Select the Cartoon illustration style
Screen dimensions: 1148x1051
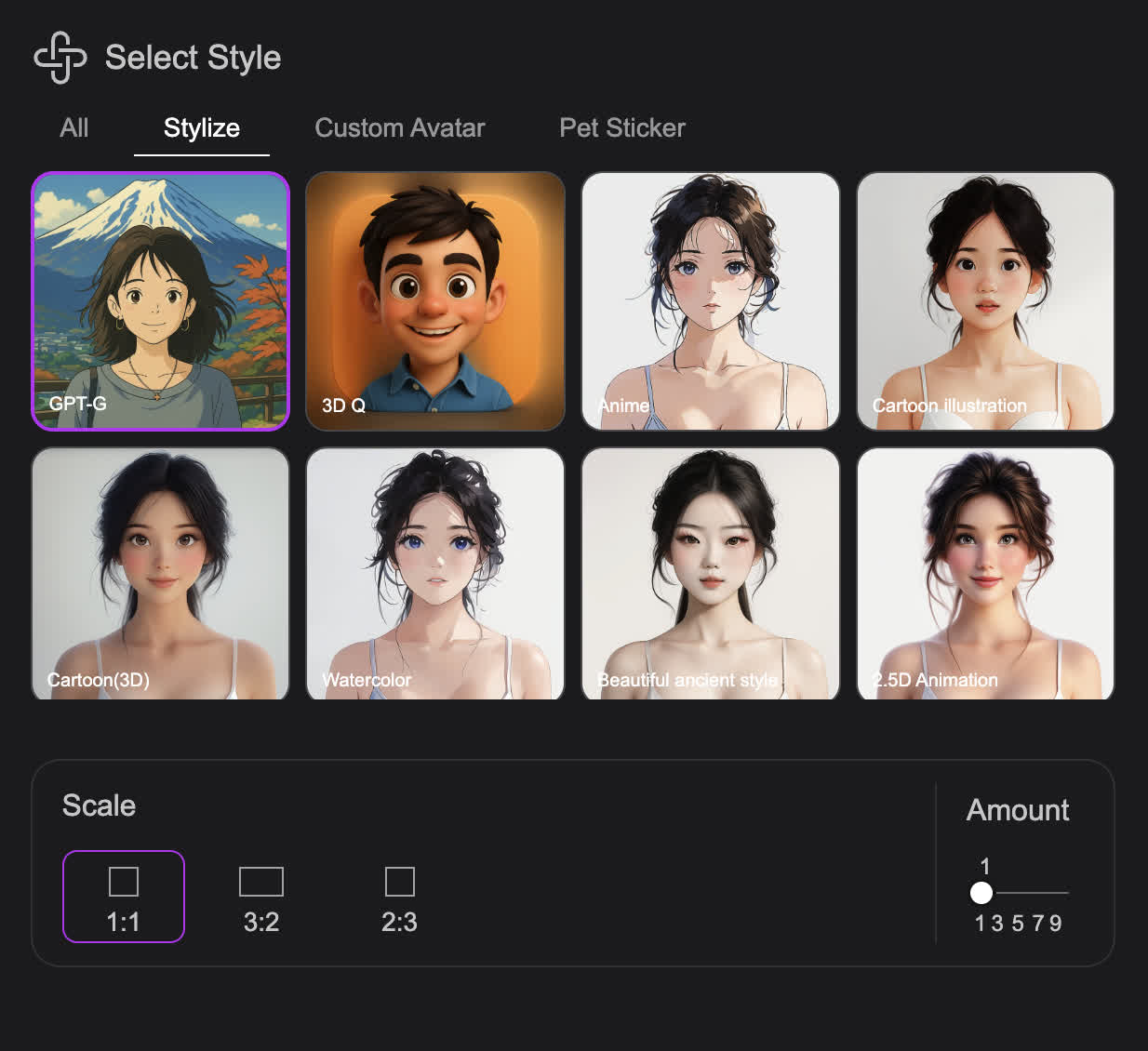point(985,301)
